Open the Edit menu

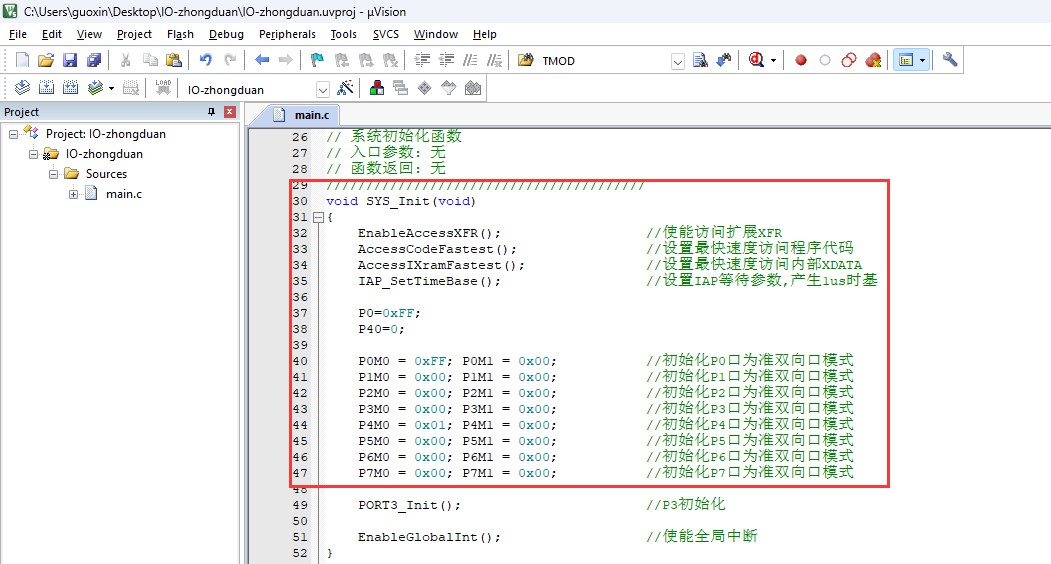(52, 34)
